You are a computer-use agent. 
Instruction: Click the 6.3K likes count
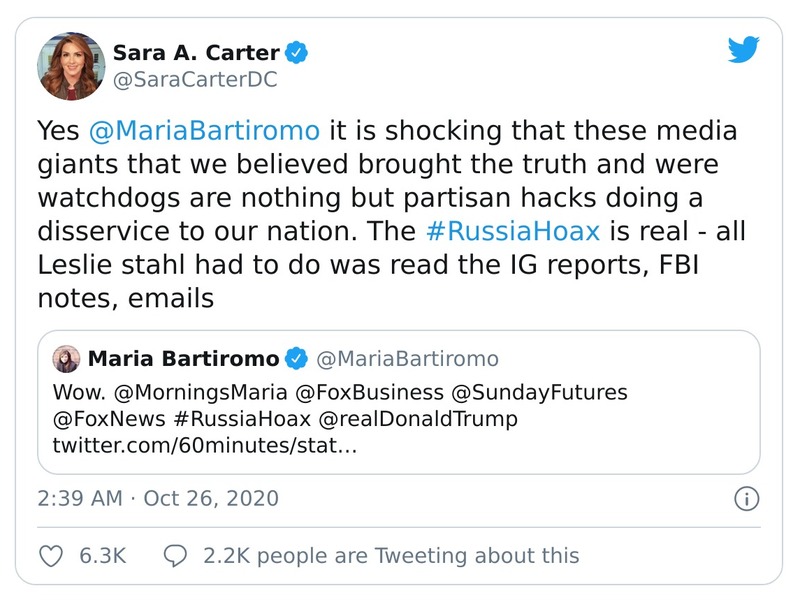102,556
